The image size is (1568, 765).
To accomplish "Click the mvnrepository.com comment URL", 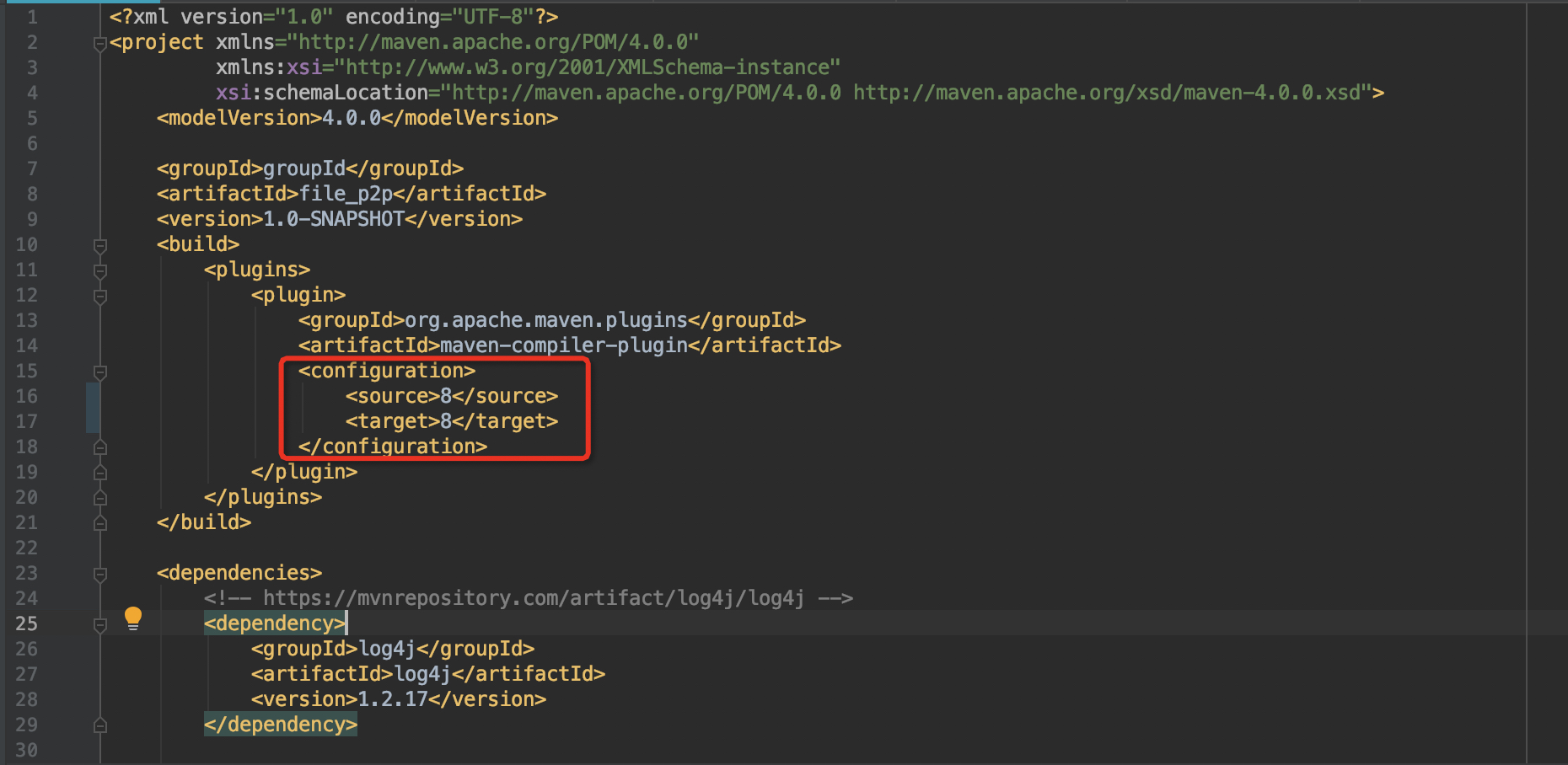I will pyautogui.click(x=534, y=598).
